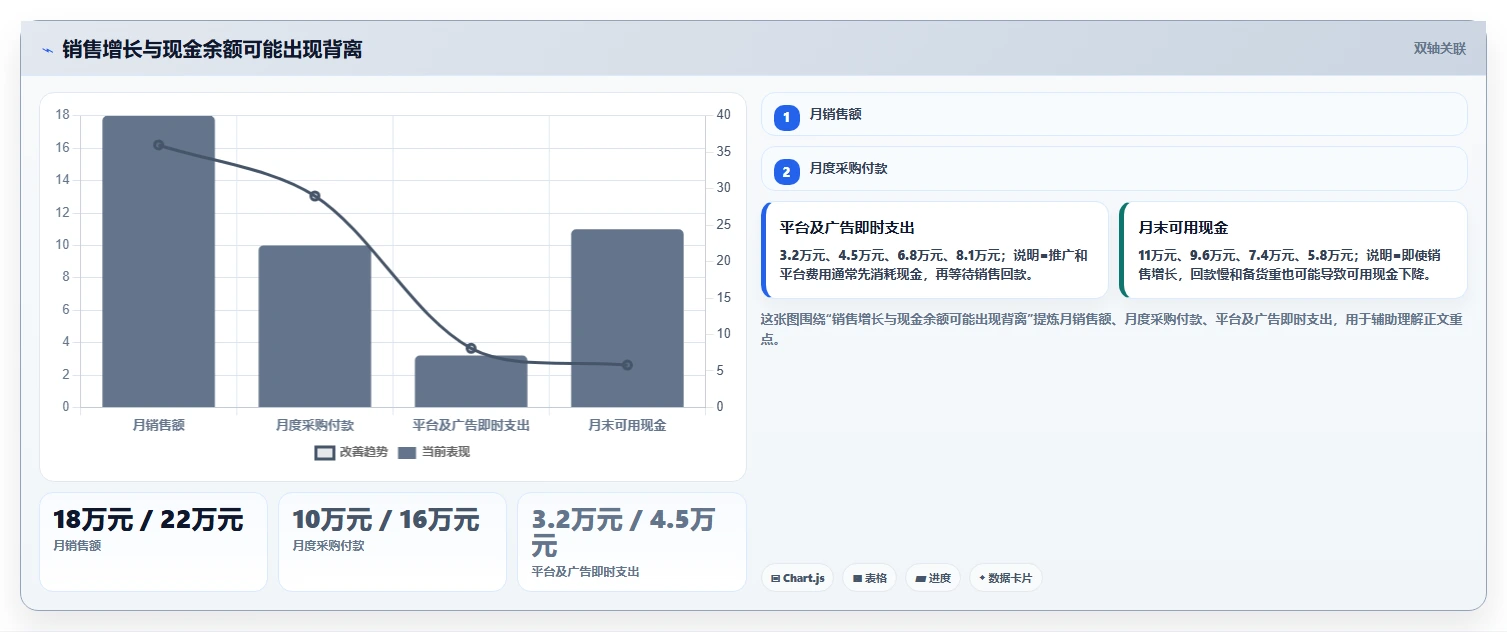Viewport: 1507px width, 632px height.
Task: Click the text 3.2万元、4.5万元、6.8万元、8.1万元
Action: (x=889, y=255)
